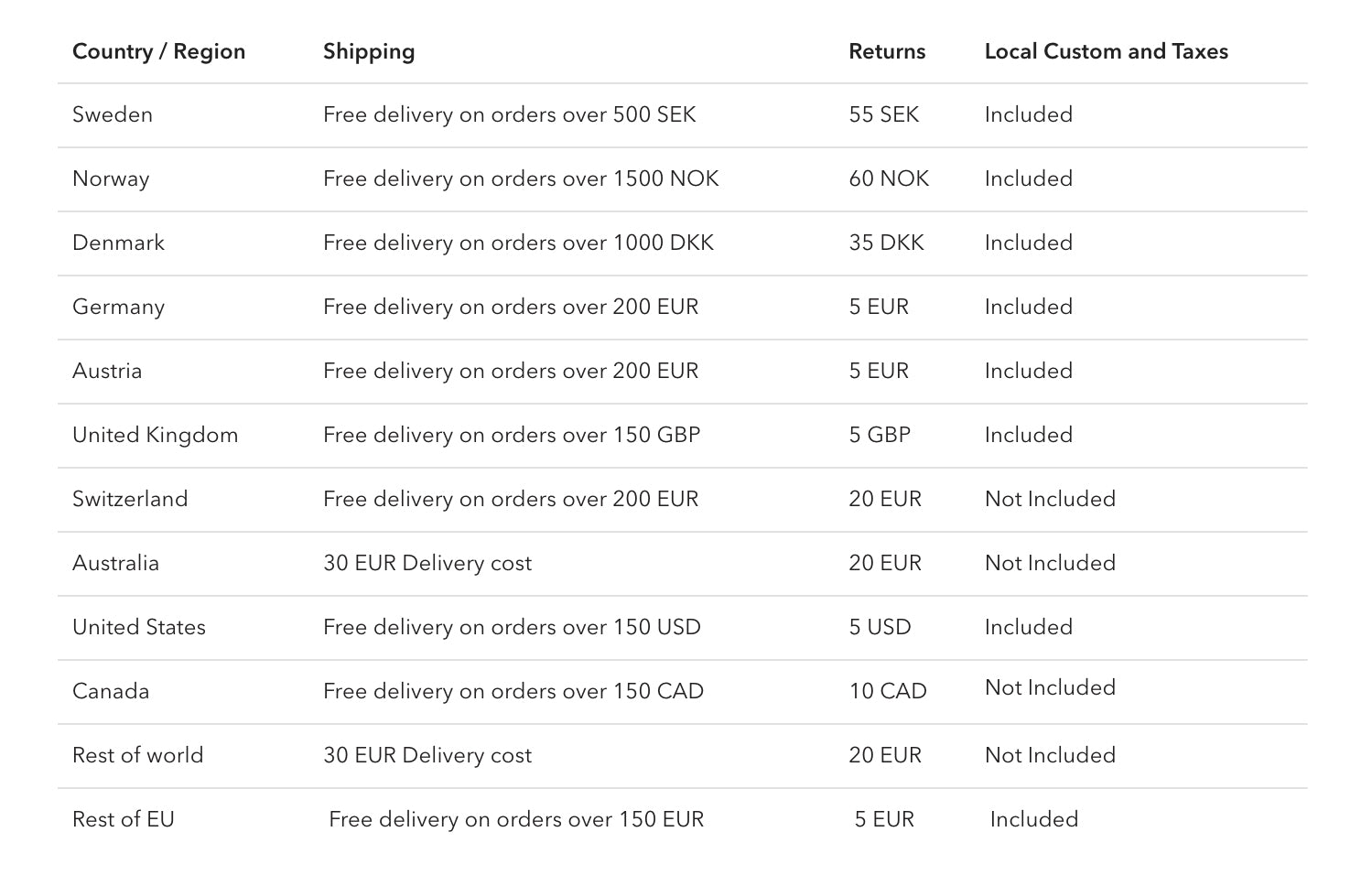1372x886 pixels.
Task: Click free delivery over 150 USD text
Action: (x=512, y=627)
